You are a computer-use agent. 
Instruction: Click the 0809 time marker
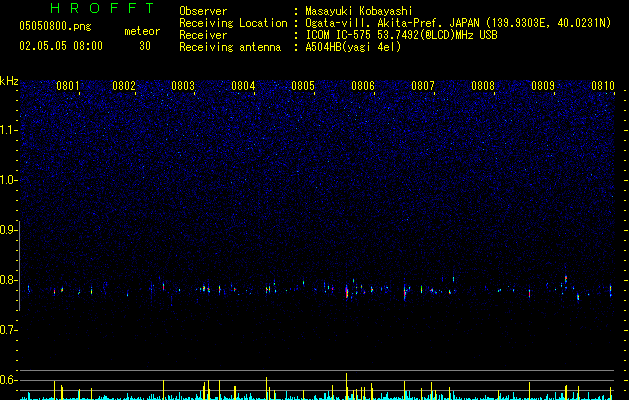(543, 86)
